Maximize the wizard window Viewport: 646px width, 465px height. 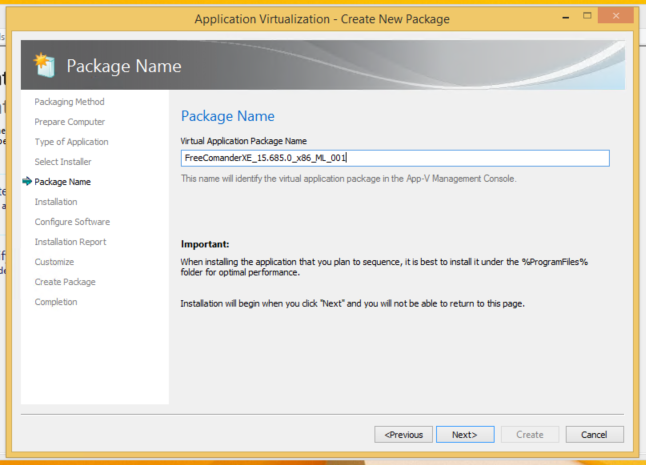(x=586, y=17)
